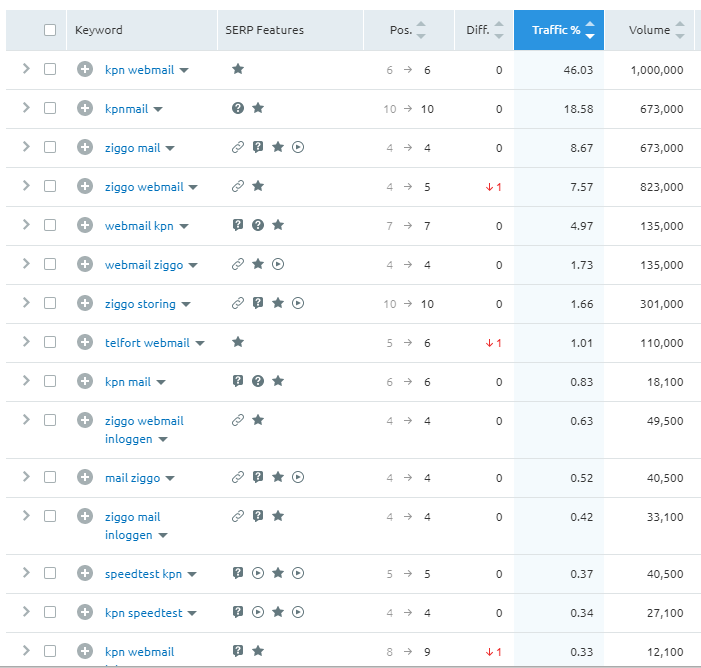Tick the ziggo mail row checkbox

[50, 147]
